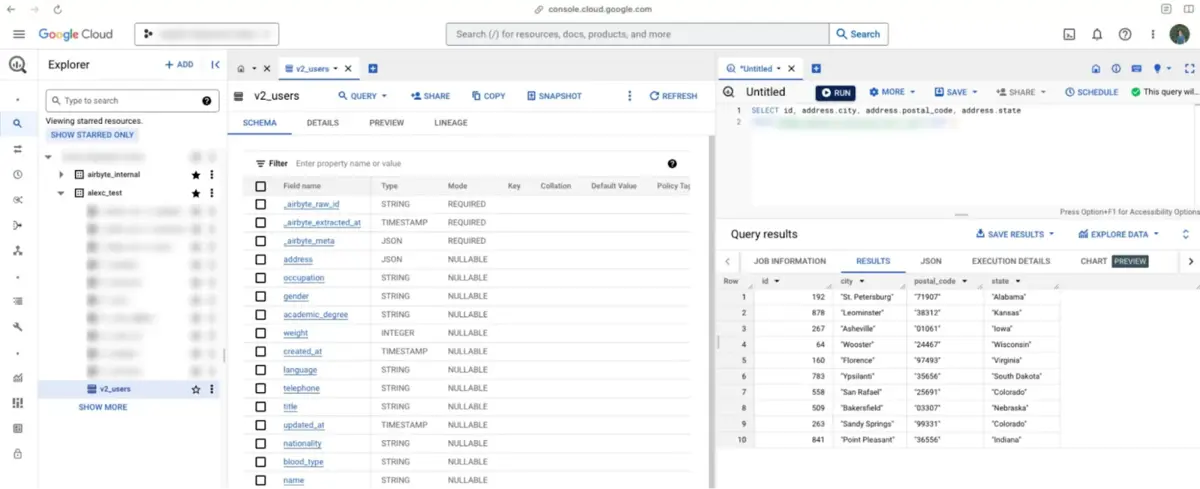
Task: Check the _airbyte_raw_id field checkbox
Action: tap(261, 204)
